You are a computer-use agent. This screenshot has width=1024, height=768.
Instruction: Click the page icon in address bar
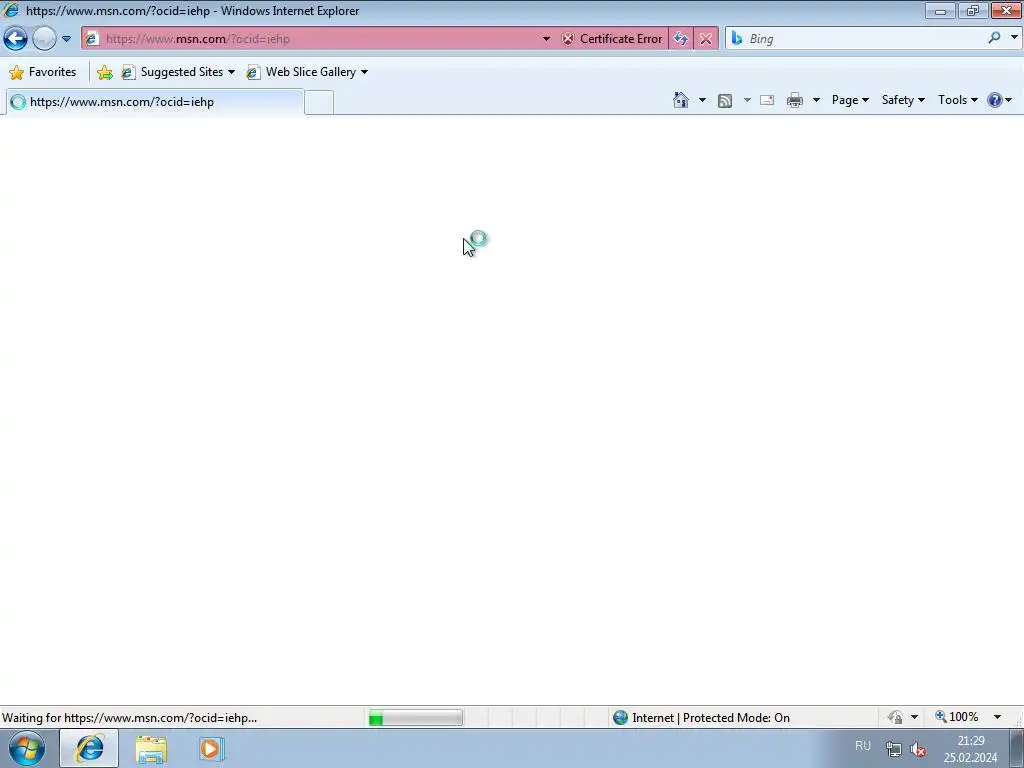click(92, 39)
